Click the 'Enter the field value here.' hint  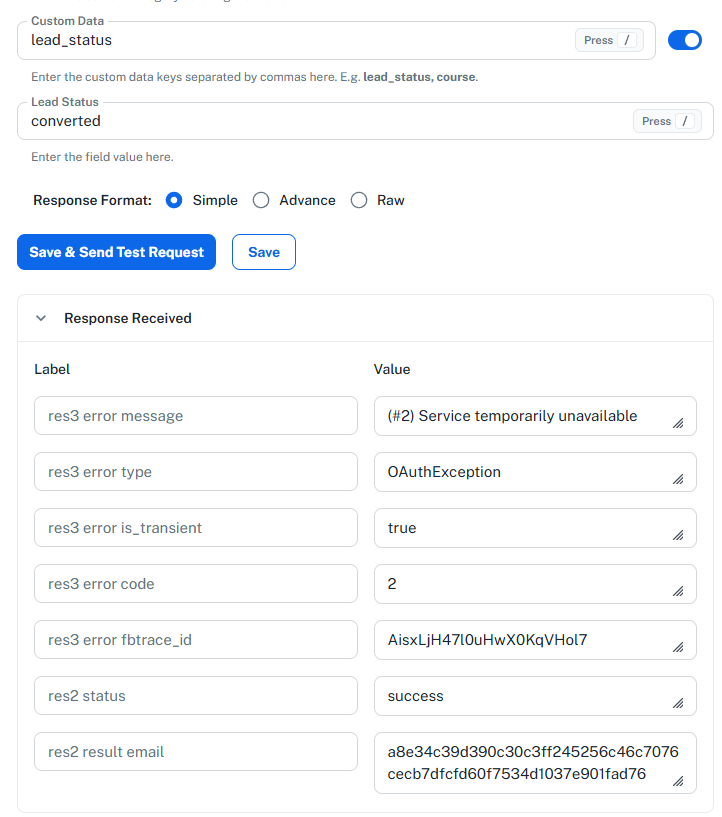[x=102, y=157]
